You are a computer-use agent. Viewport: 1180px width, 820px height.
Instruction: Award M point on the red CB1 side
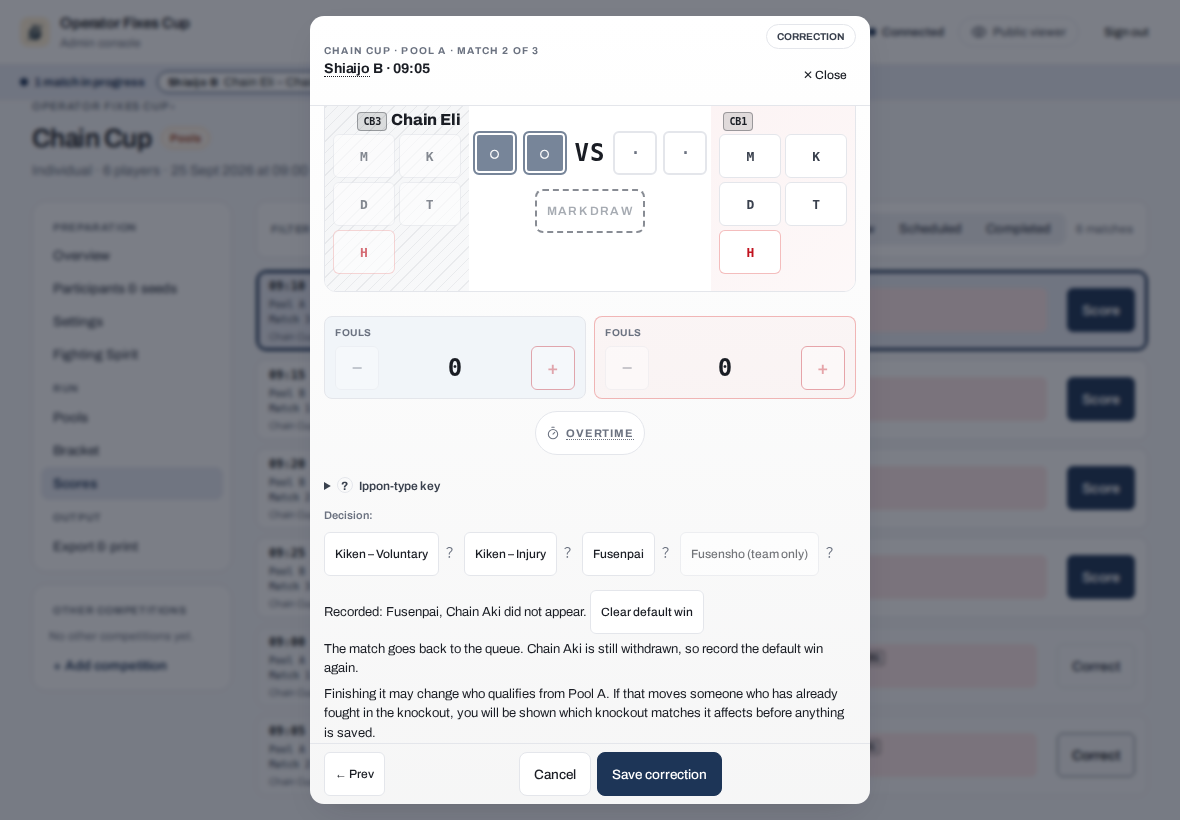(x=750, y=156)
